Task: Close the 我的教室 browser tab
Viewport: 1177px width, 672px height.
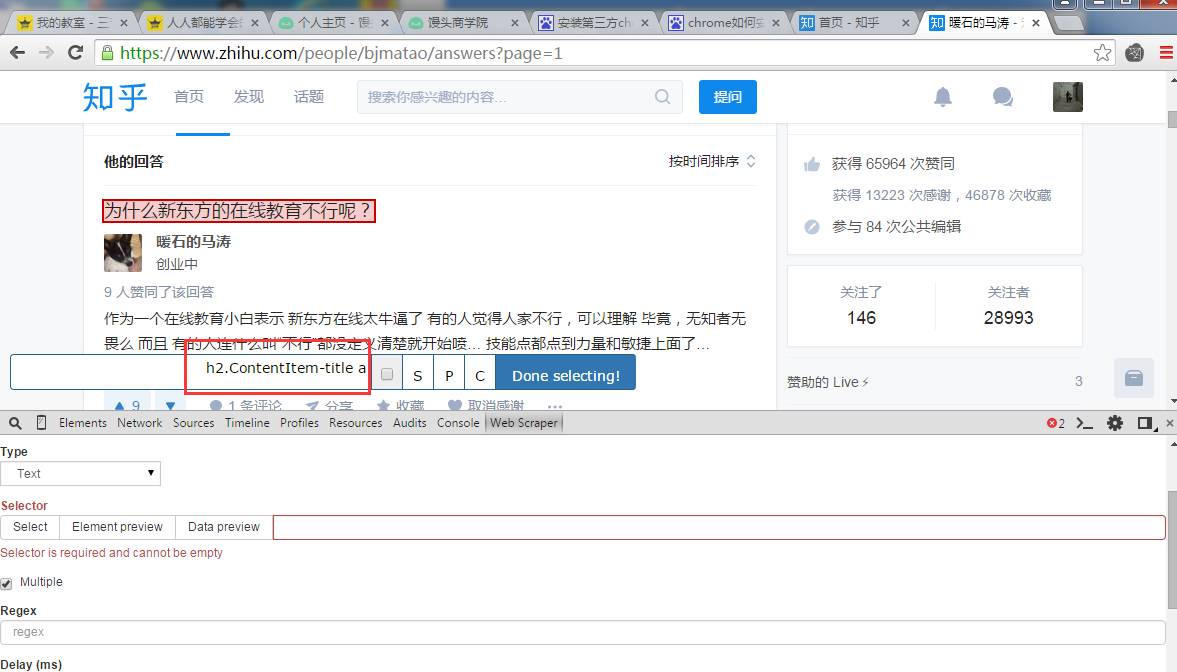Action: 124,23
